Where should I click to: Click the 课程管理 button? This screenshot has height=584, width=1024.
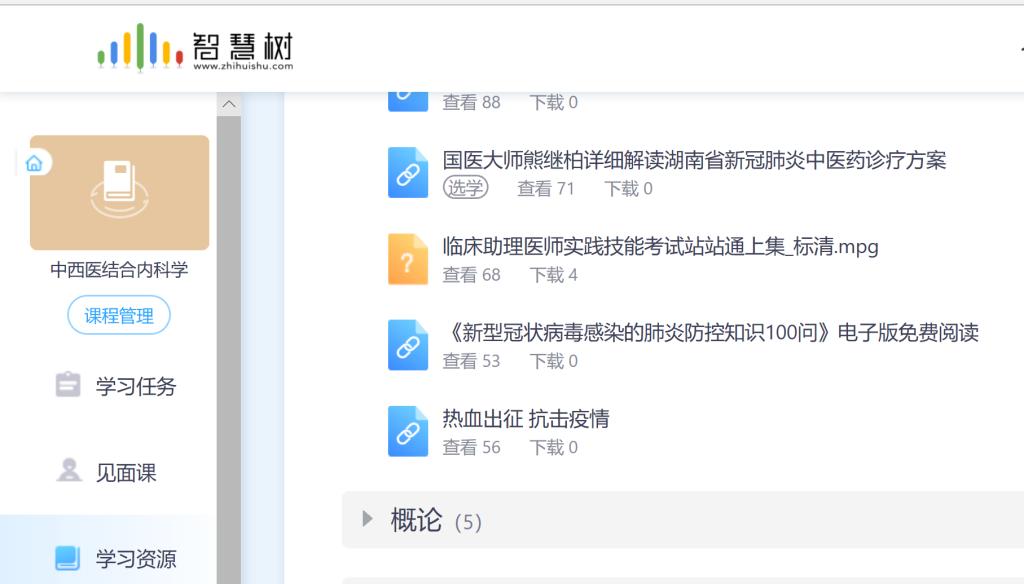119,316
